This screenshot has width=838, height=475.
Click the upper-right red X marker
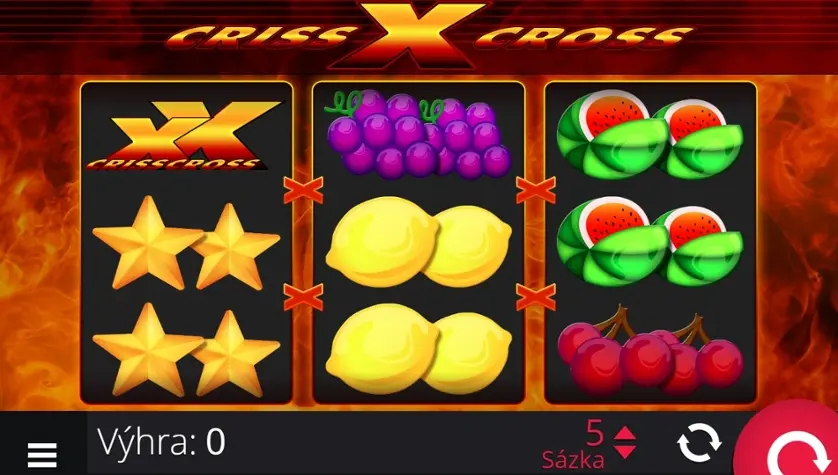click(536, 190)
